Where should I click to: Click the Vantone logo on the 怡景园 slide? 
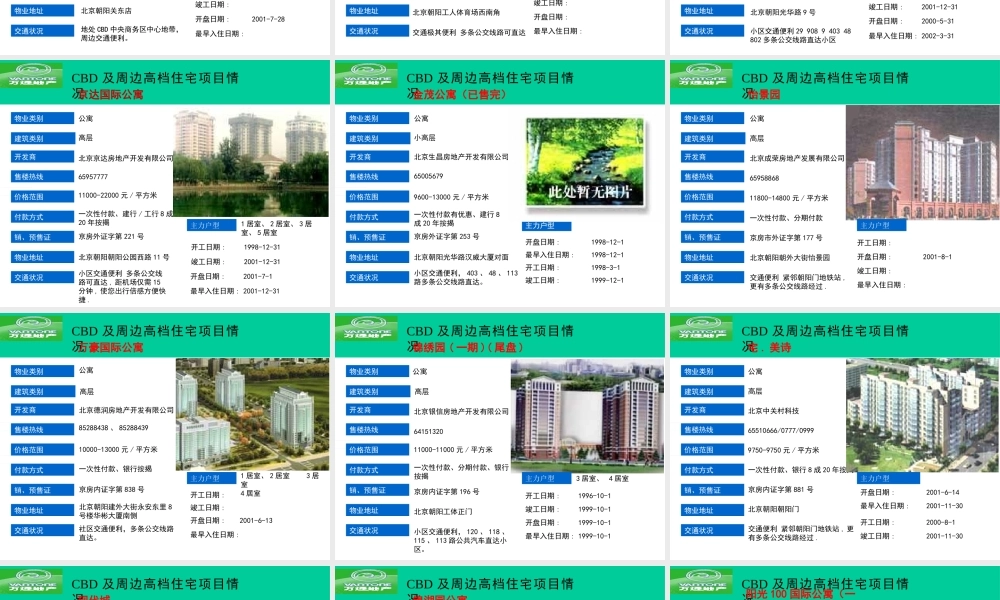click(x=702, y=78)
